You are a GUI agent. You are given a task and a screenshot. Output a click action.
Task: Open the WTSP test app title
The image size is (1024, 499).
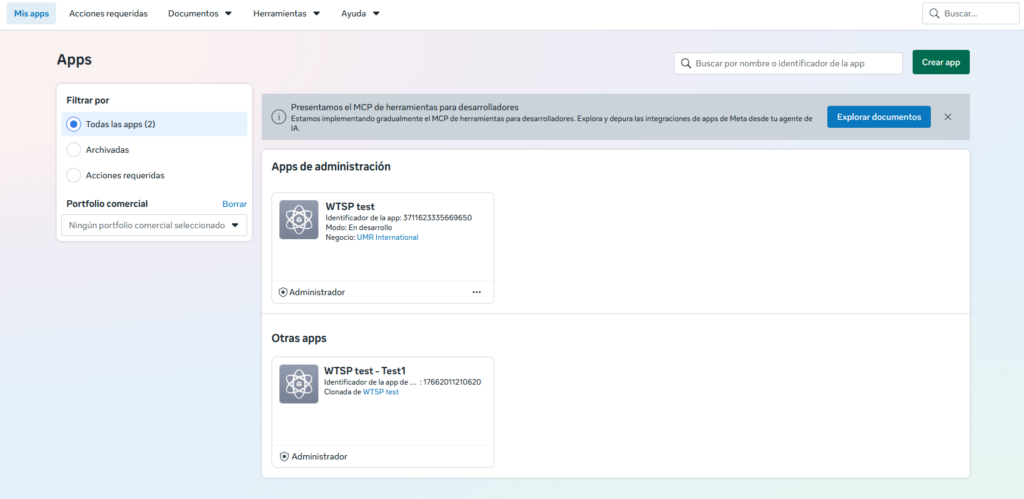click(350, 206)
